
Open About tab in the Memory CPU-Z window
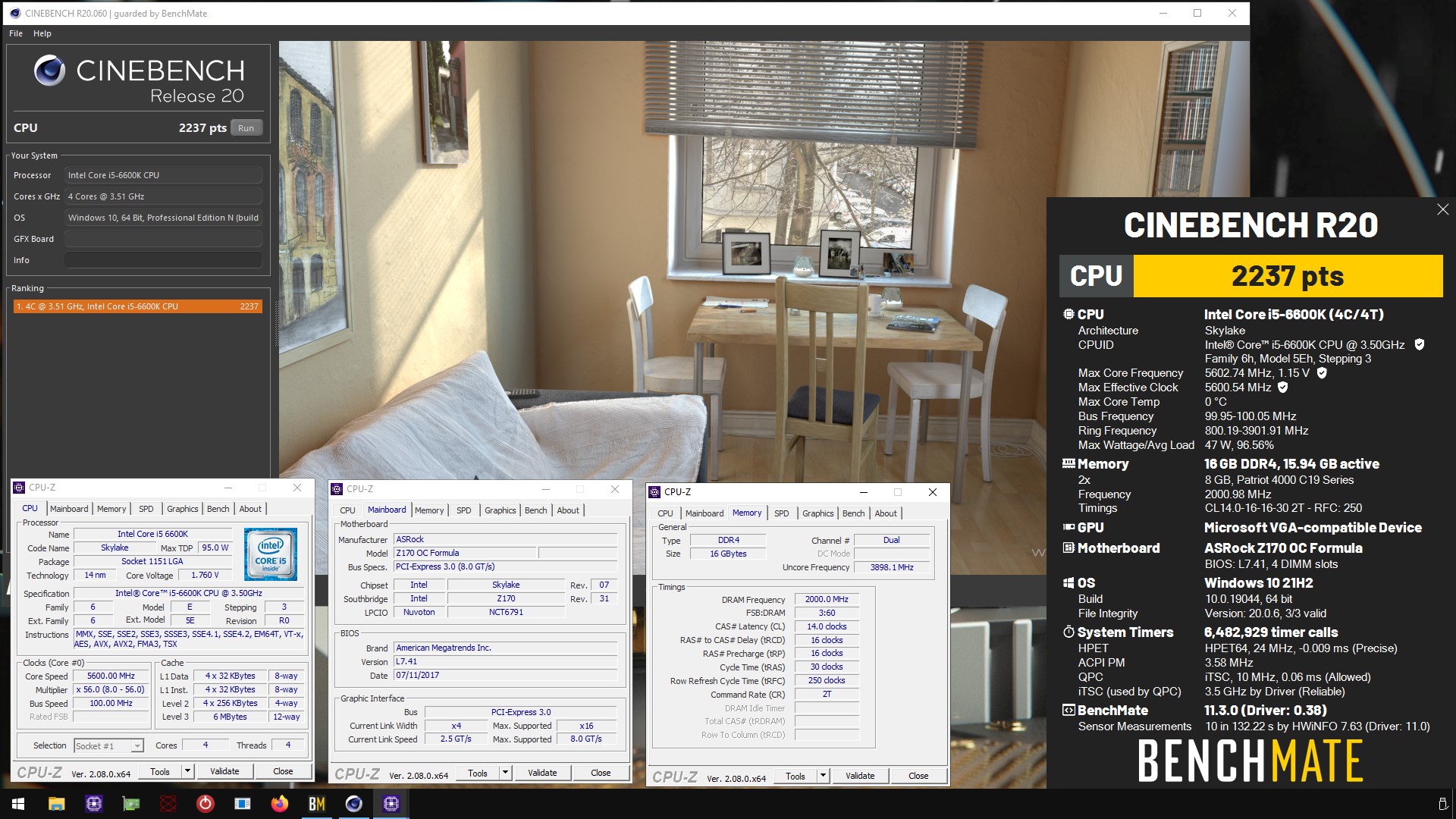(886, 513)
